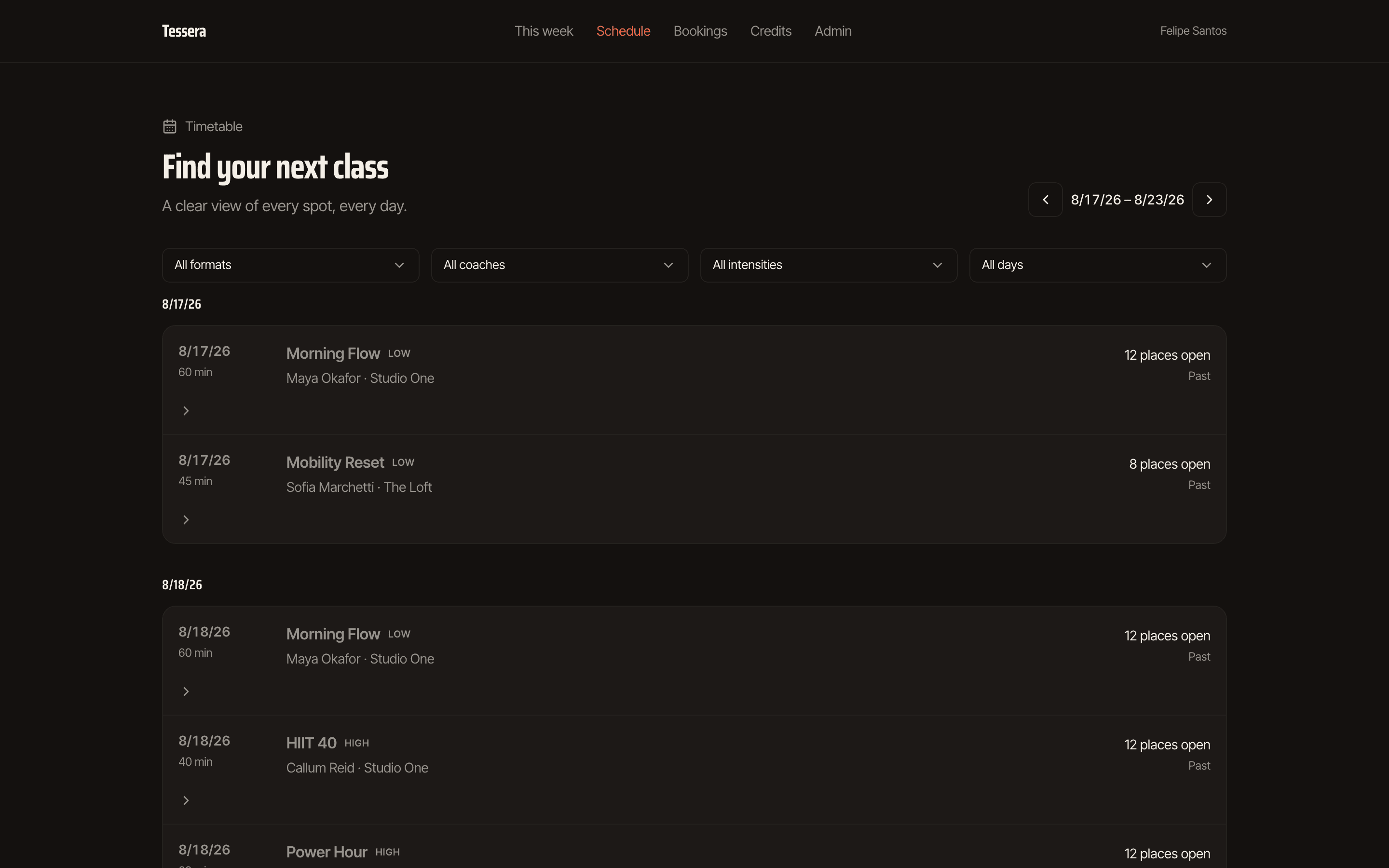Screen dimensions: 1389x868
Task: Click the LOW badge beside Mobility Reset
Action: coord(403,462)
